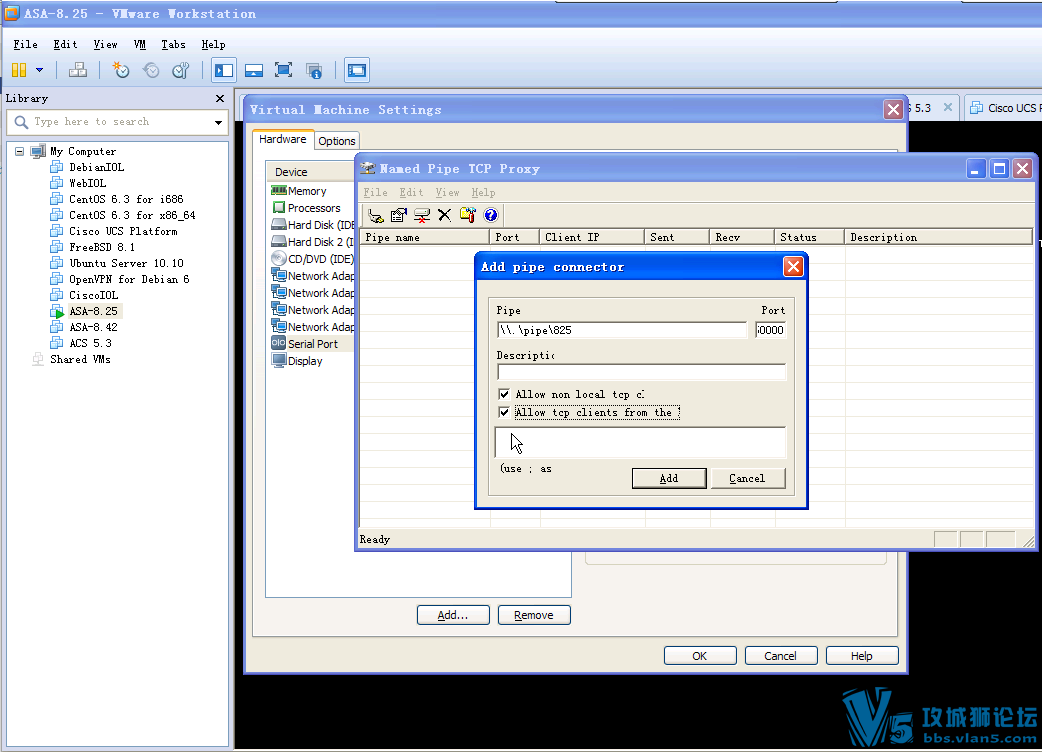Click the delete X icon in Named Pipe toolbar

[x=445, y=215]
